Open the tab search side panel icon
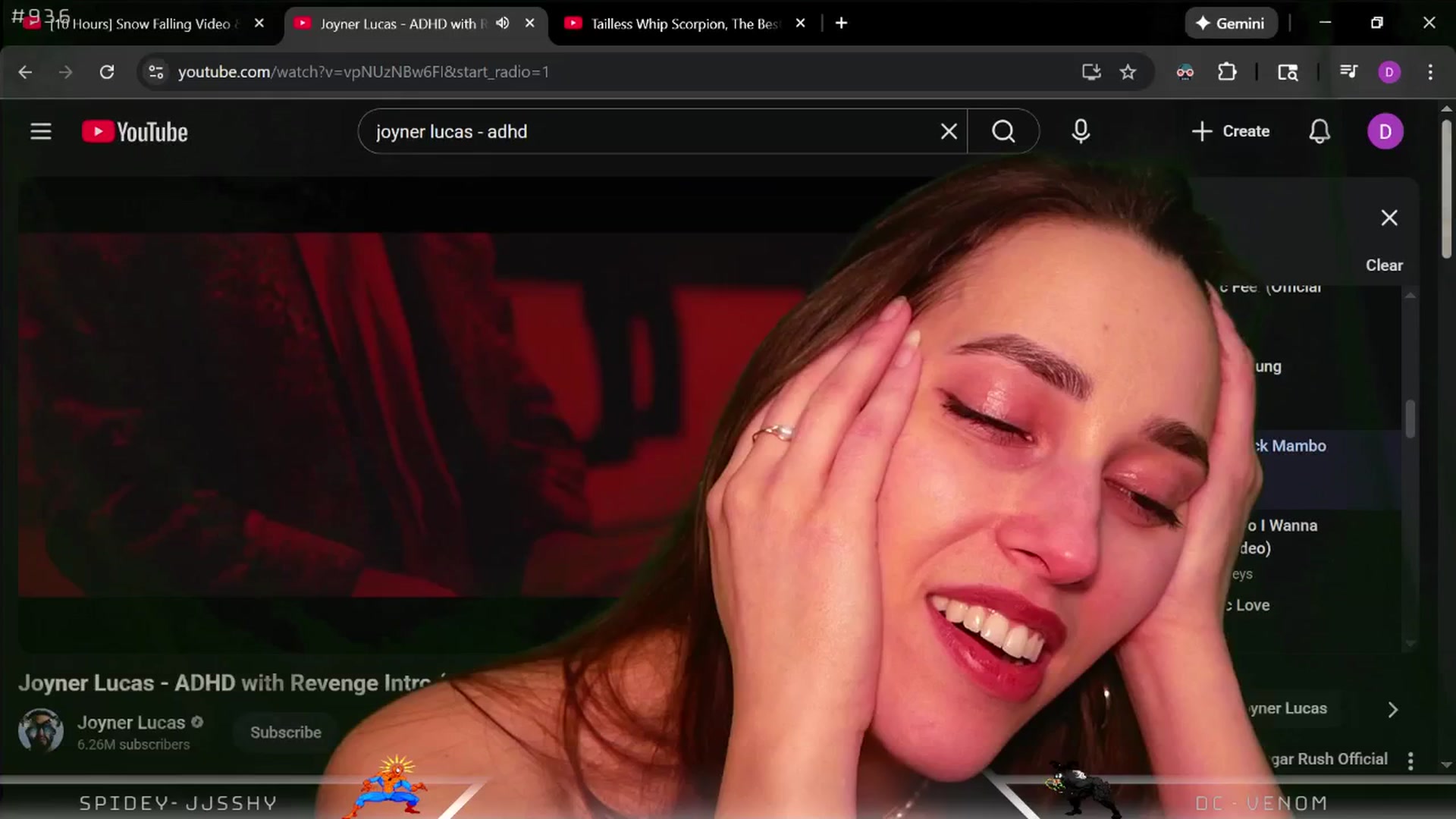Screen dimensions: 1456x819 (1288, 72)
